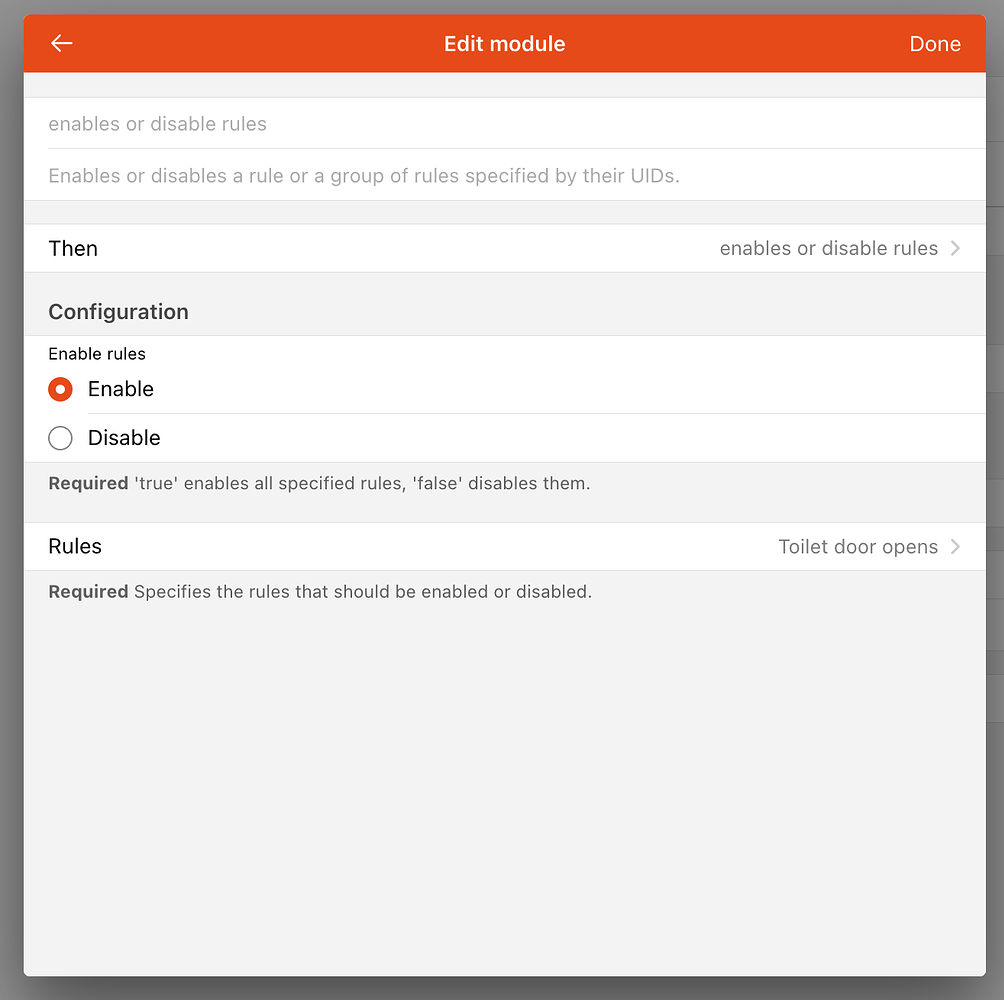Click the Then row label
The width and height of the screenshot is (1004, 1000).
coord(72,248)
